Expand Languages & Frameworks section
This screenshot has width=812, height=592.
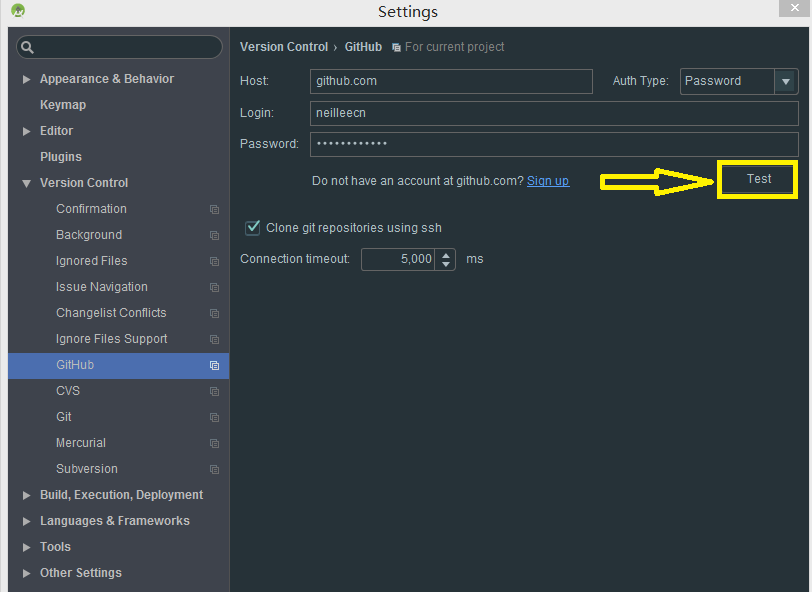click(26, 522)
